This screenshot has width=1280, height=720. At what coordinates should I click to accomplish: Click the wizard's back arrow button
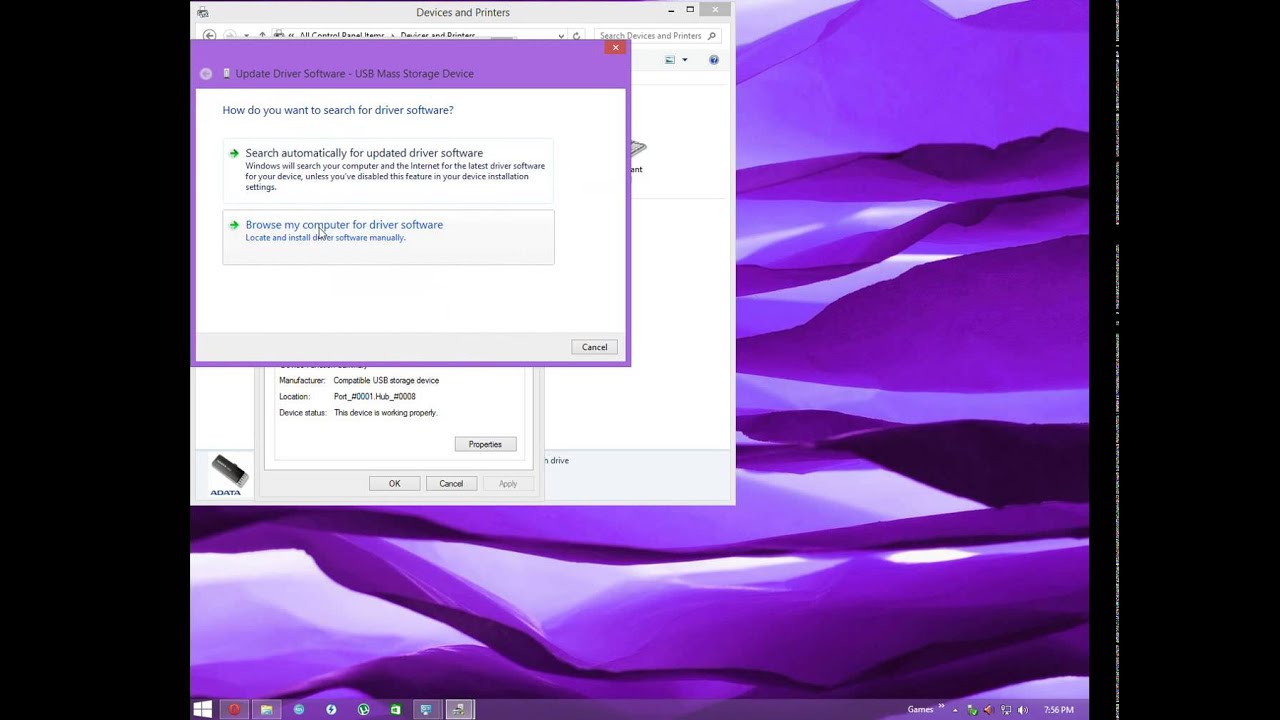click(x=206, y=74)
